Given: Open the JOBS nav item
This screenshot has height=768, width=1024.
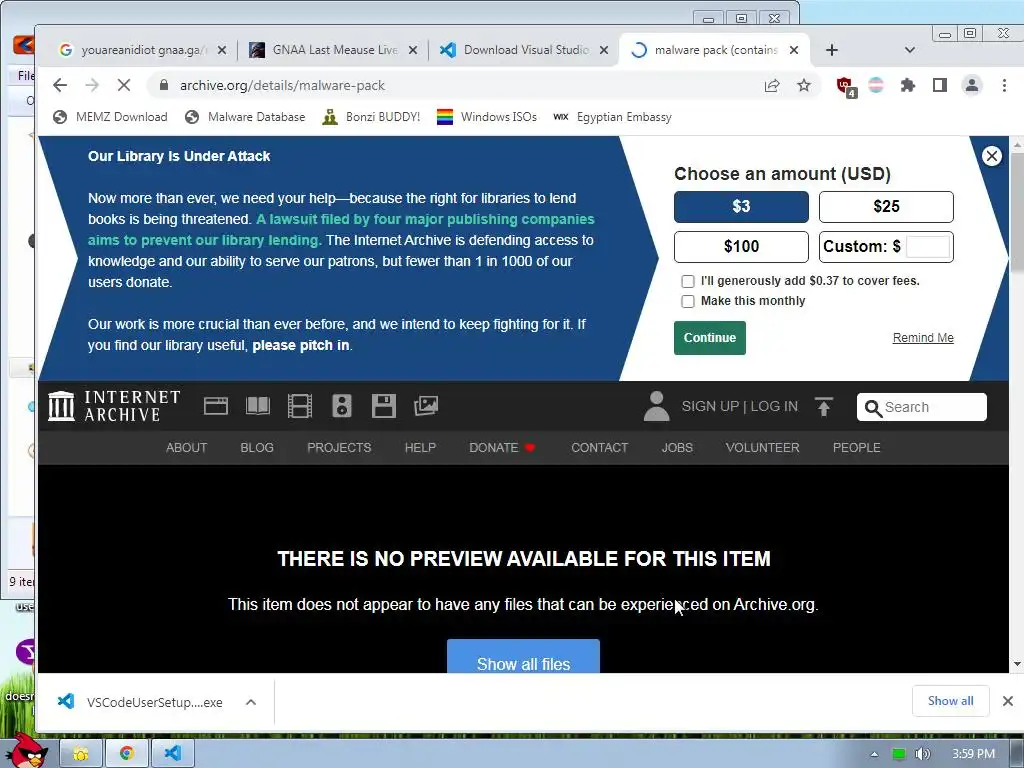Looking at the screenshot, I should pos(677,448).
